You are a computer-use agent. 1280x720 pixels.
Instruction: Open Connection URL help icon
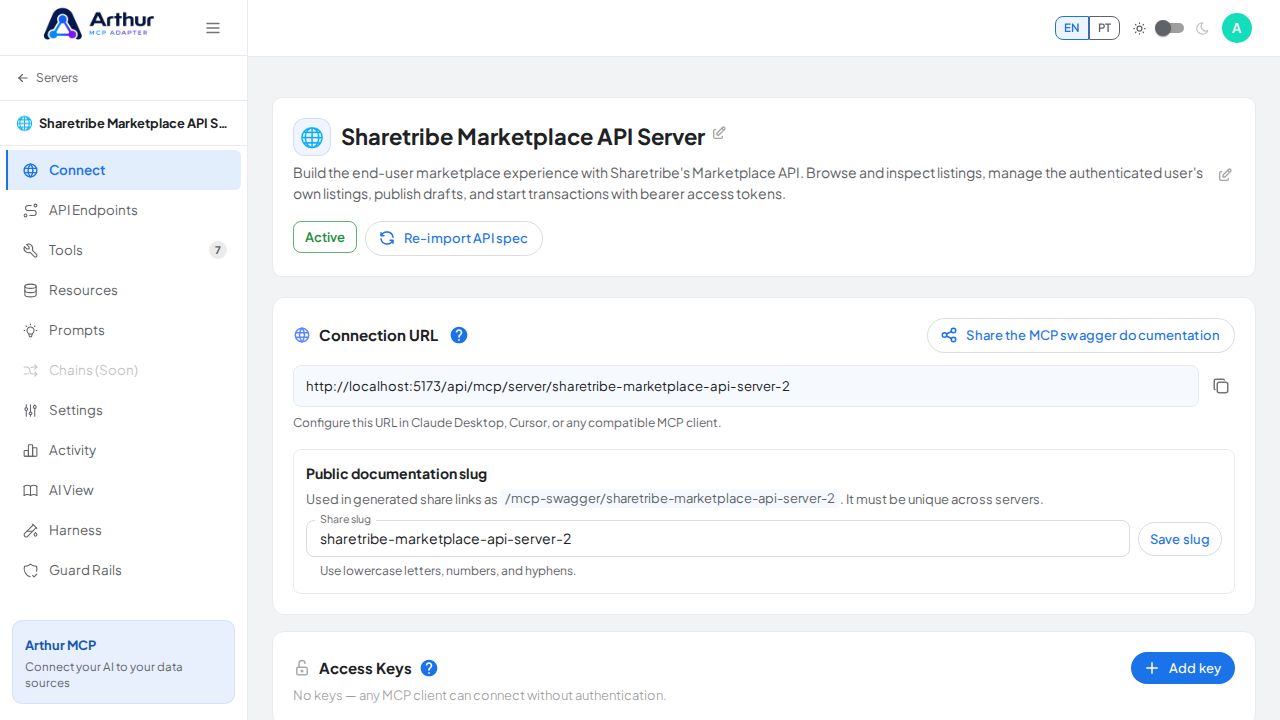click(459, 335)
